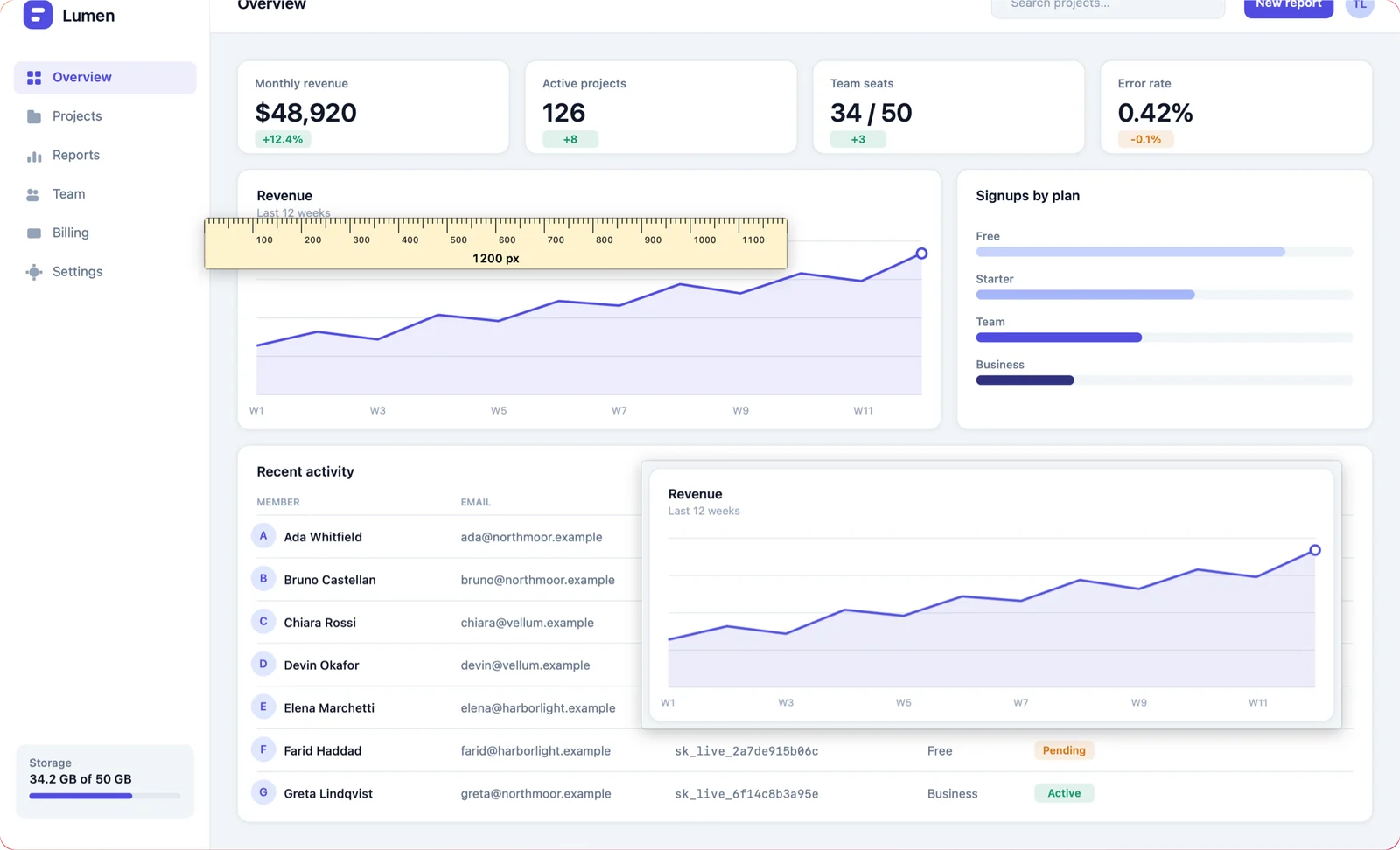Click the Free plan signups bar
This screenshot has height=850, width=1400.
(x=1165, y=252)
